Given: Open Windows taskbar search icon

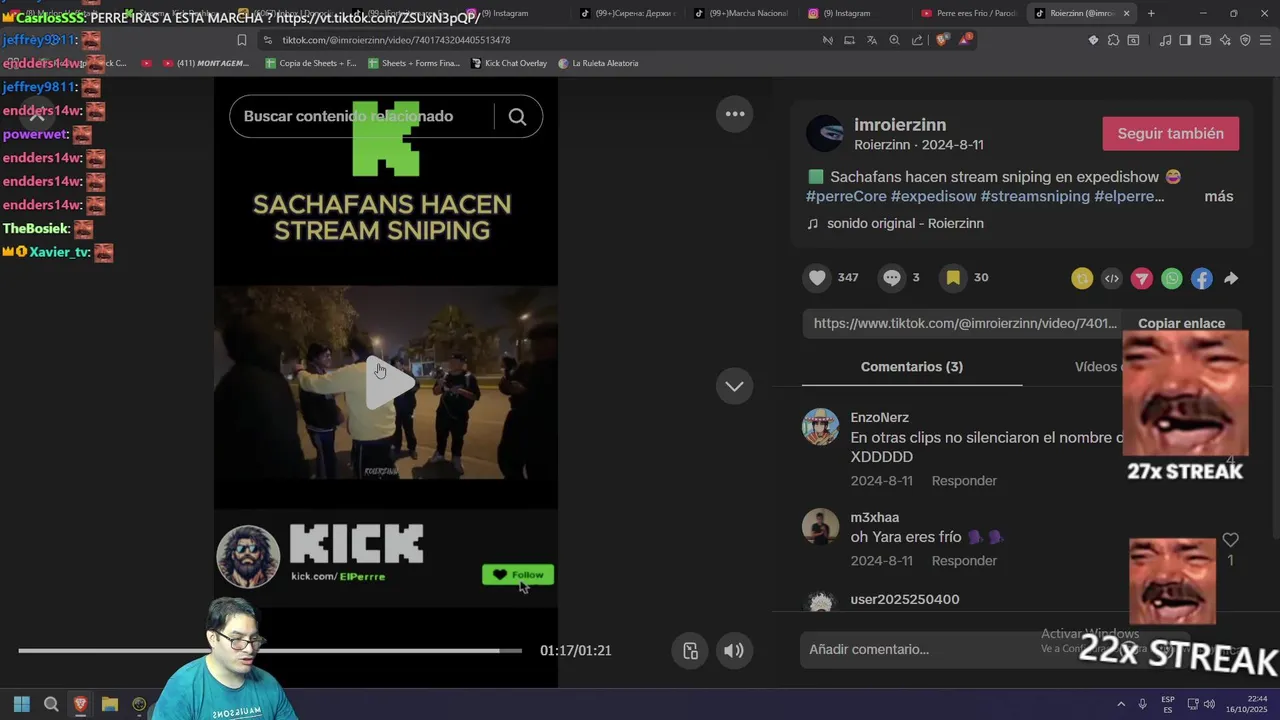Looking at the screenshot, I should click(51, 704).
